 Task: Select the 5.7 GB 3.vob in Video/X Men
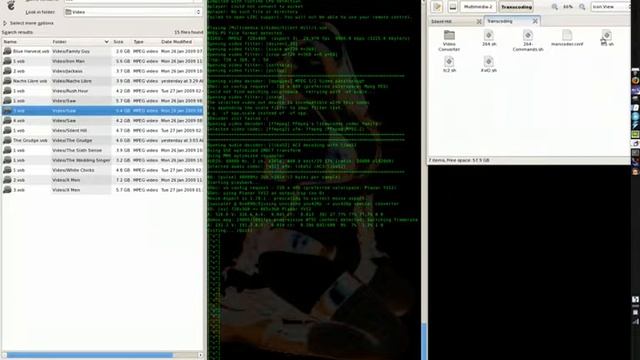pyautogui.click(x=102, y=190)
